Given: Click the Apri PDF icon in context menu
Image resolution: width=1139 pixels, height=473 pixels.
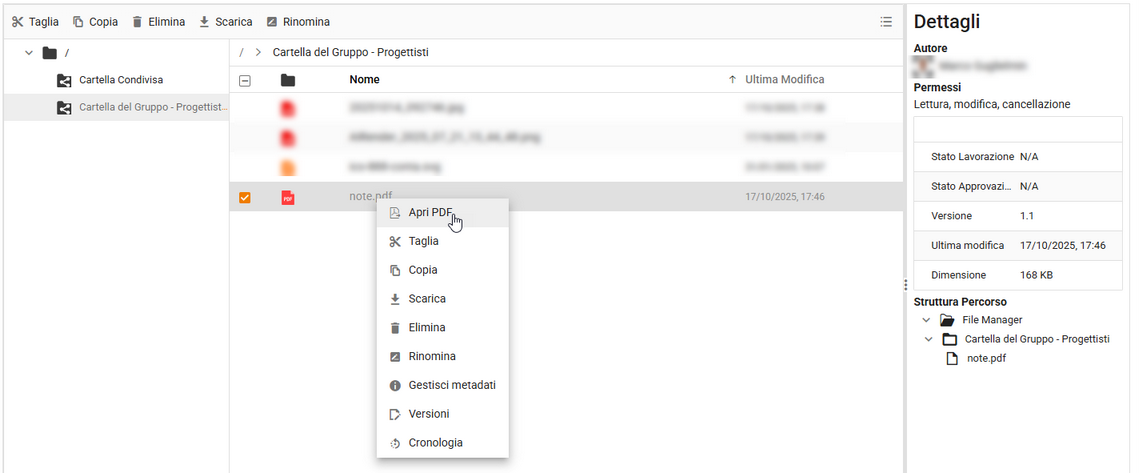Looking at the screenshot, I should click(395, 212).
